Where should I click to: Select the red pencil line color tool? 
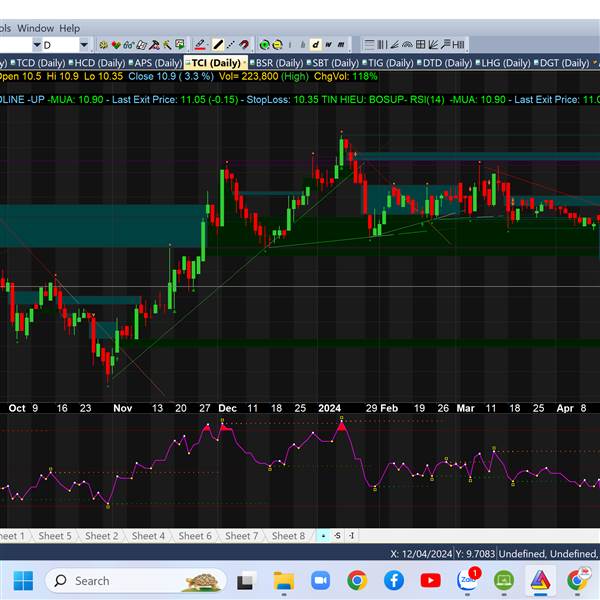(x=200, y=45)
